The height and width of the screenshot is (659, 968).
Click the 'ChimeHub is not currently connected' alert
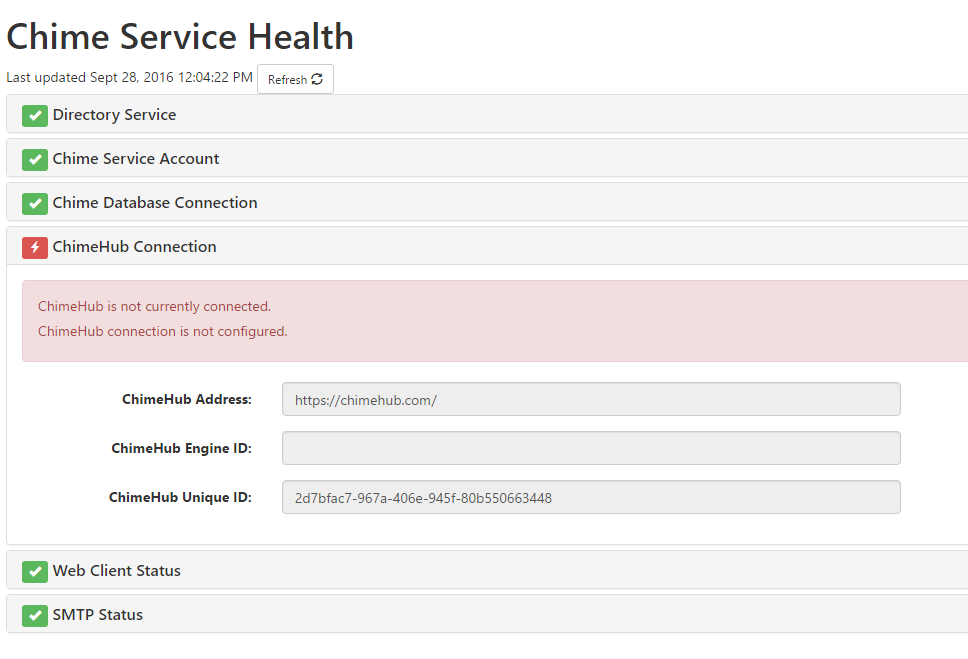(x=154, y=306)
